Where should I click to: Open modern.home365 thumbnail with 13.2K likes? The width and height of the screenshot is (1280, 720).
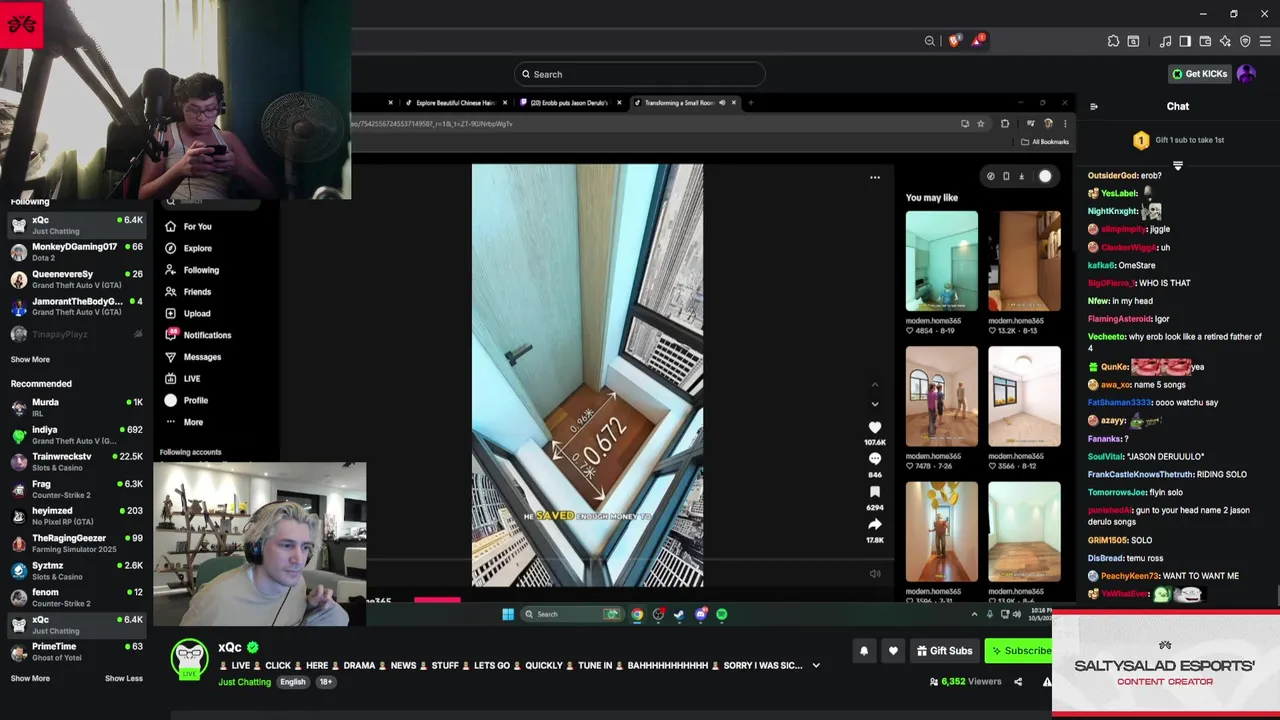[x=1025, y=261]
